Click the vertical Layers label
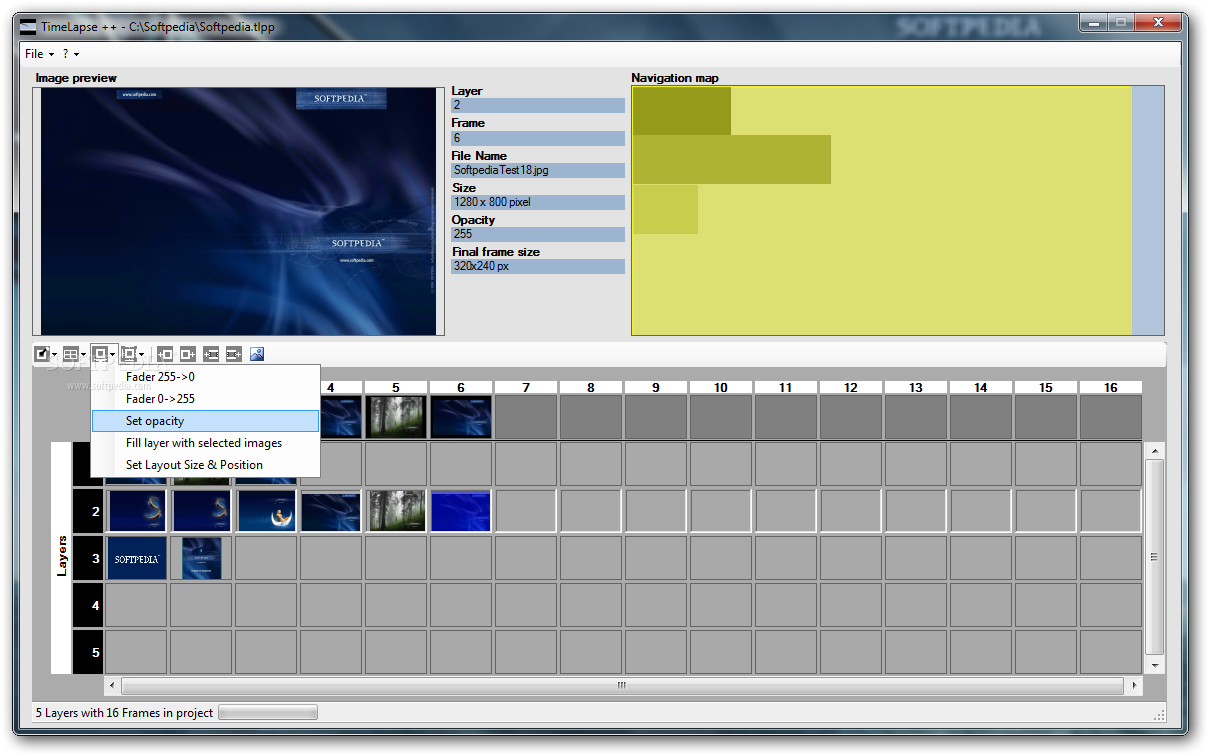Viewport: 1209px width, 756px height. (x=61, y=557)
